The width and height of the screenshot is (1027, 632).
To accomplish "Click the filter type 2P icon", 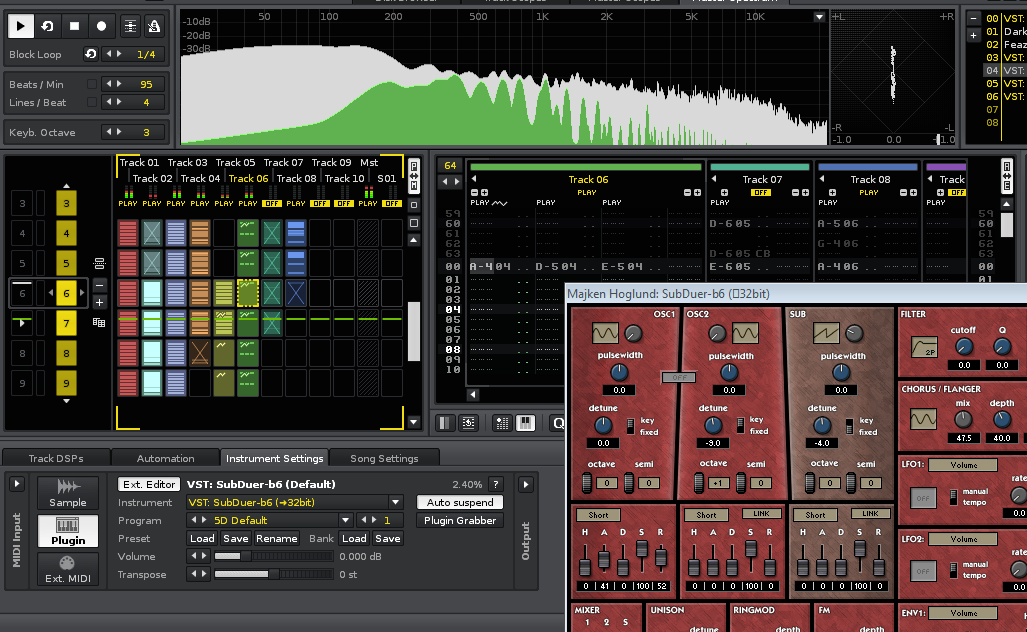I will coord(924,347).
